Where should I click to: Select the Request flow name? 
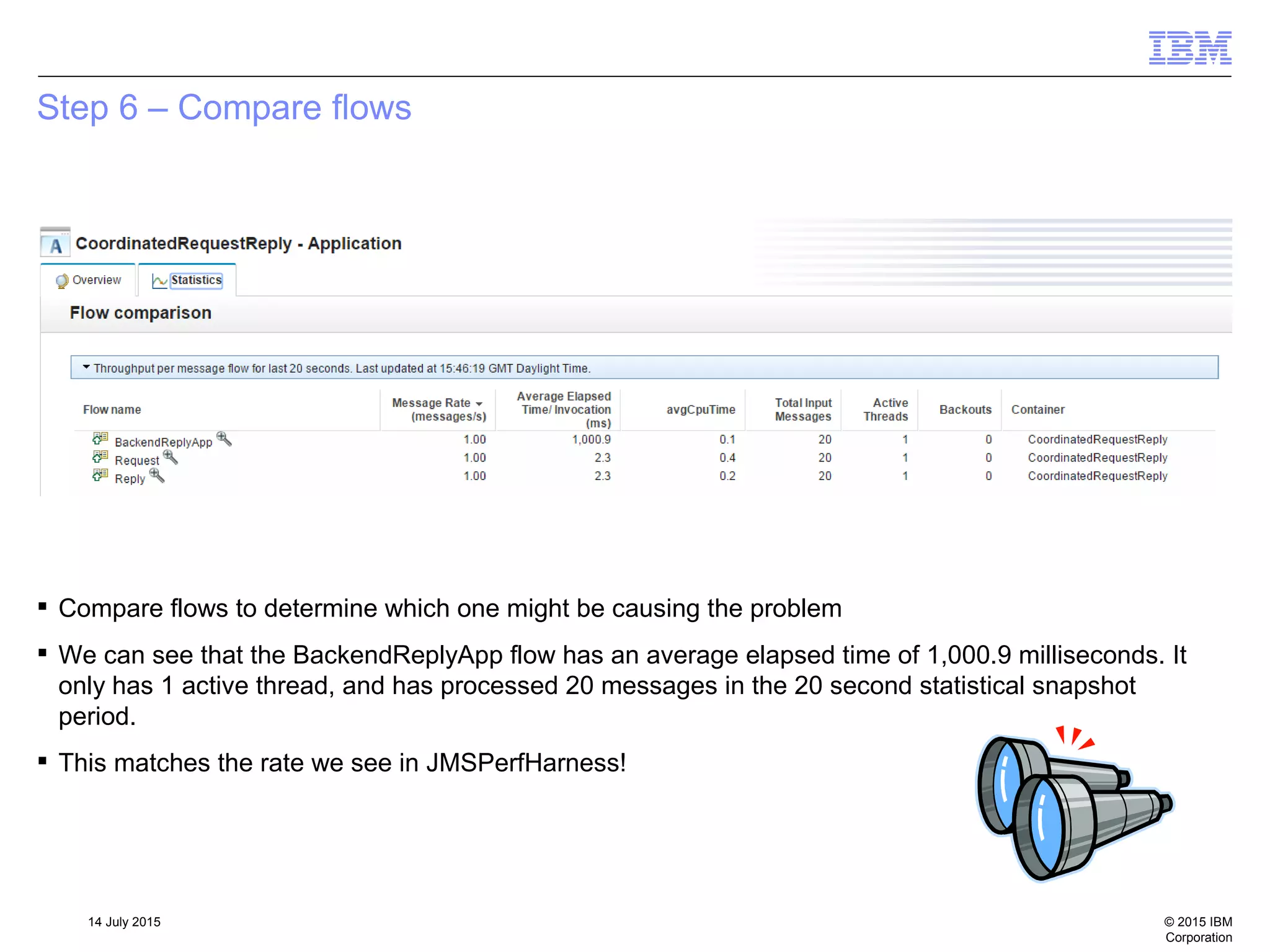pos(137,460)
